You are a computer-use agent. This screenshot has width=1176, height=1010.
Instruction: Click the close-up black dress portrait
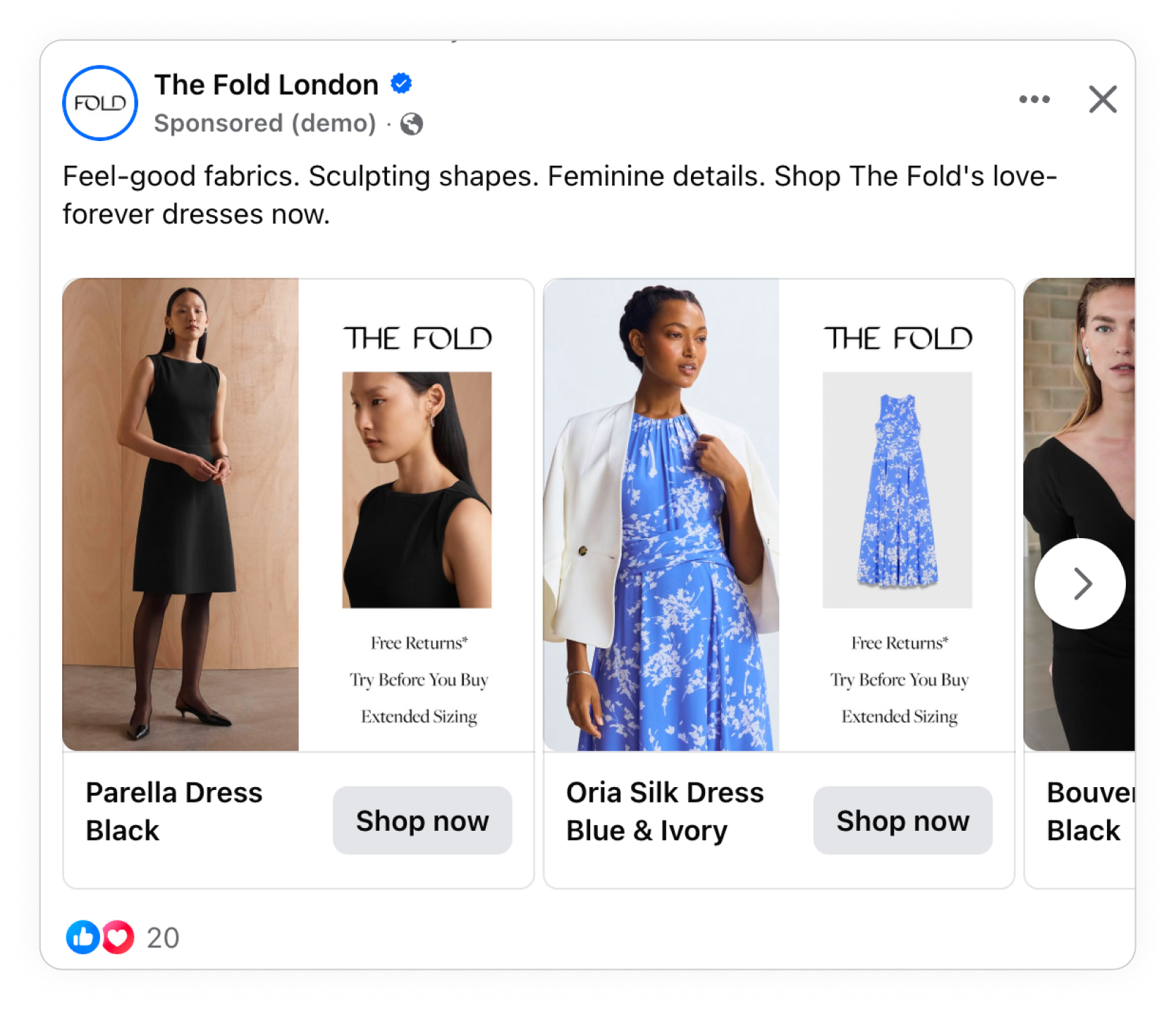pyautogui.click(x=417, y=489)
